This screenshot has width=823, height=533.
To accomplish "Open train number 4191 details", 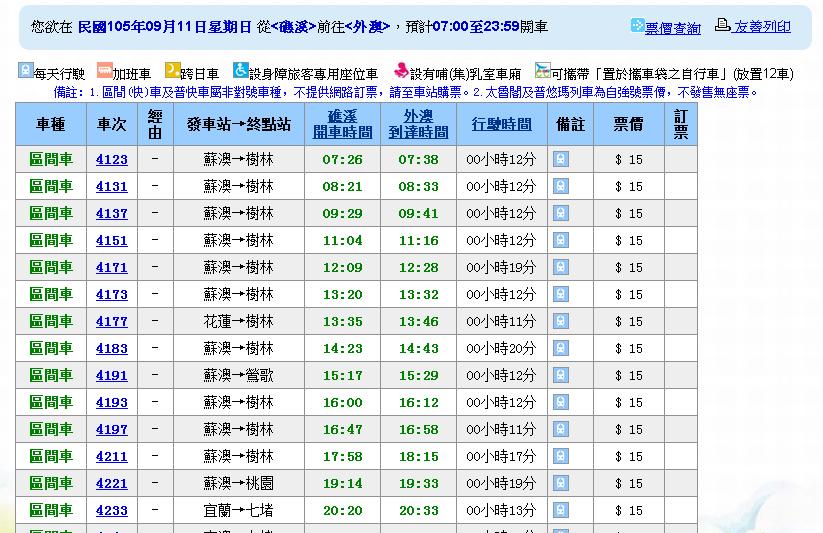I will pos(112,375).
